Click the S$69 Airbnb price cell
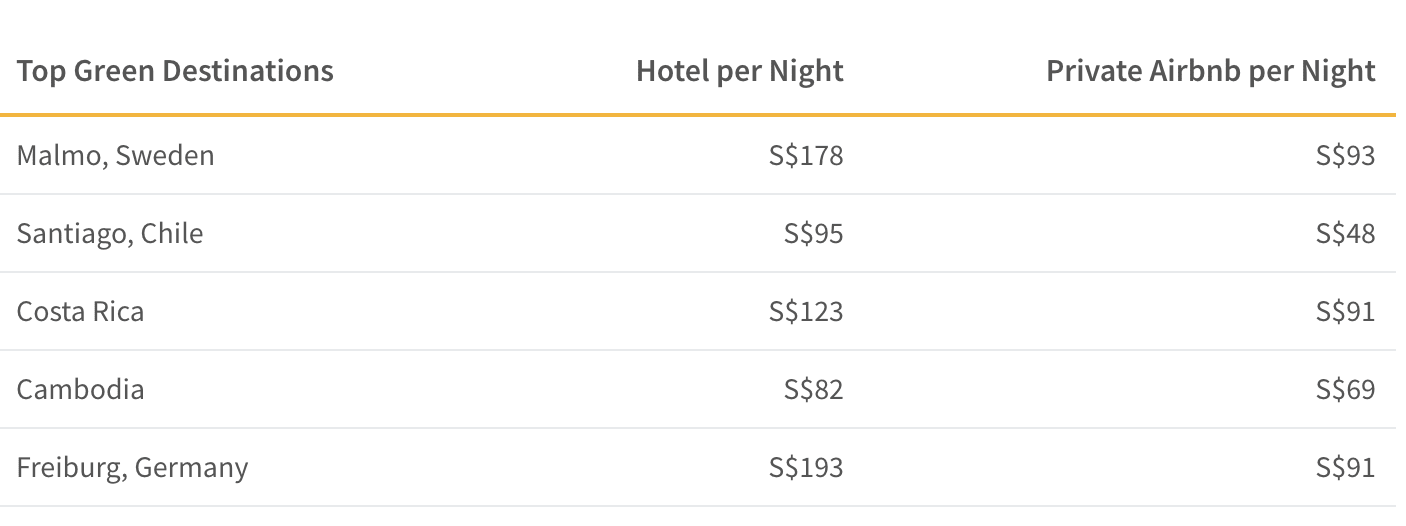This screenshot has width=1406, height=526. (1345, 389)
